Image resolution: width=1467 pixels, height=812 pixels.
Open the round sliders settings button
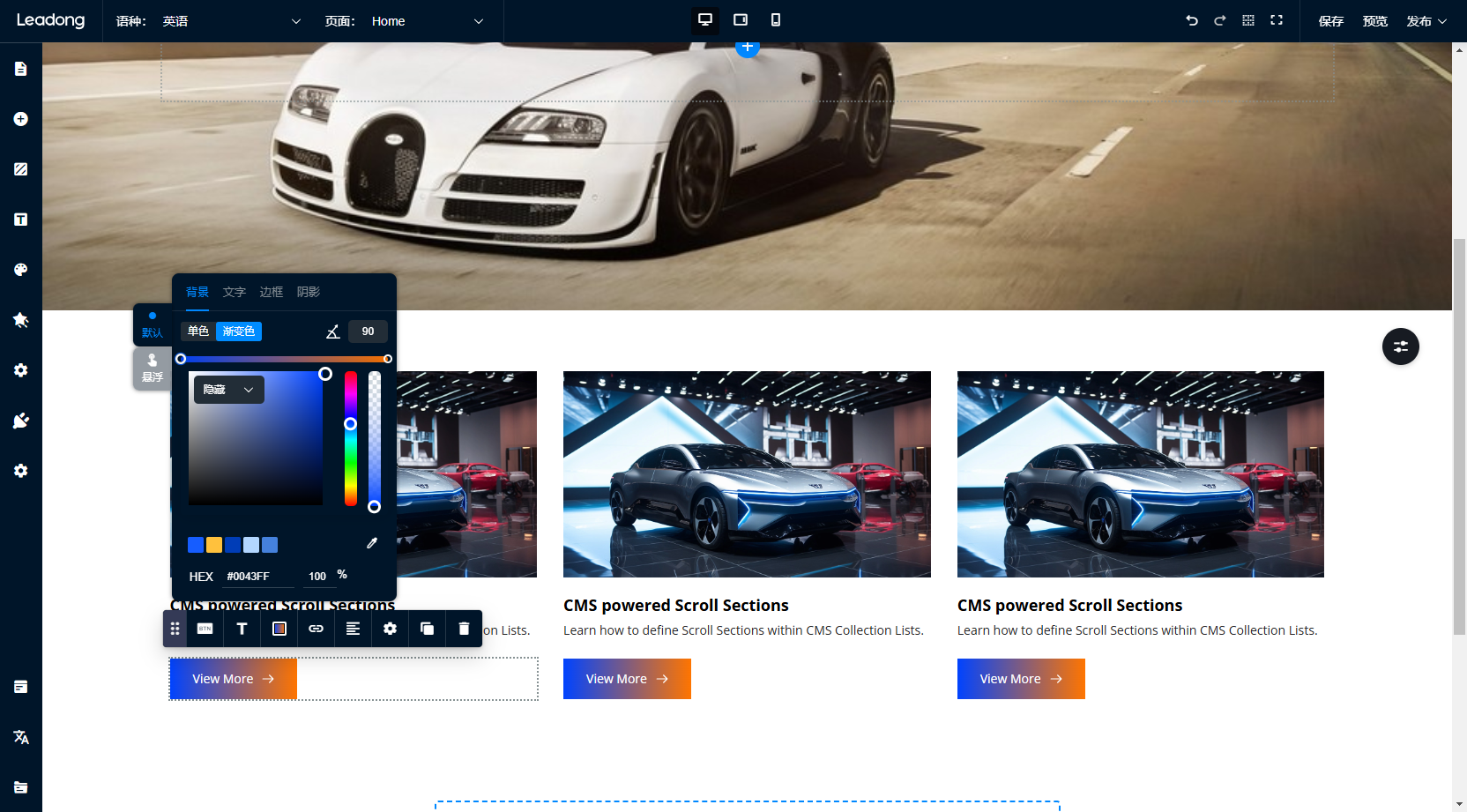pyautogui.click(x=1401, y=346)
